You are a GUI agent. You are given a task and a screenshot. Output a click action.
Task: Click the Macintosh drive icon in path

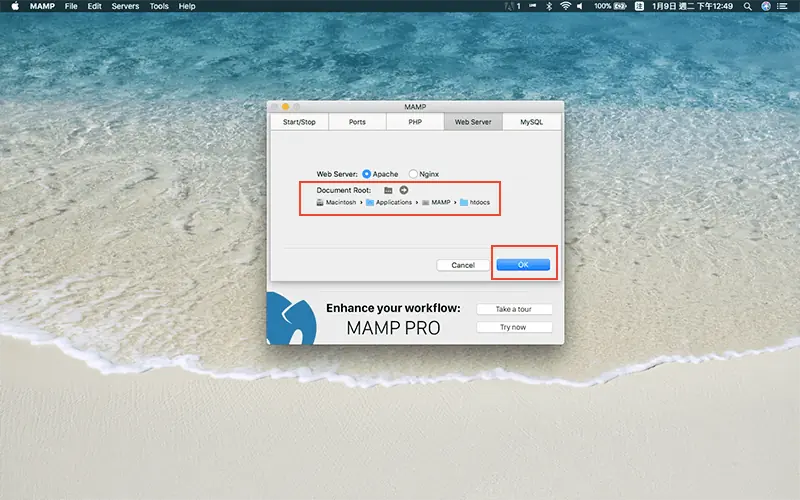click(320, 203)
